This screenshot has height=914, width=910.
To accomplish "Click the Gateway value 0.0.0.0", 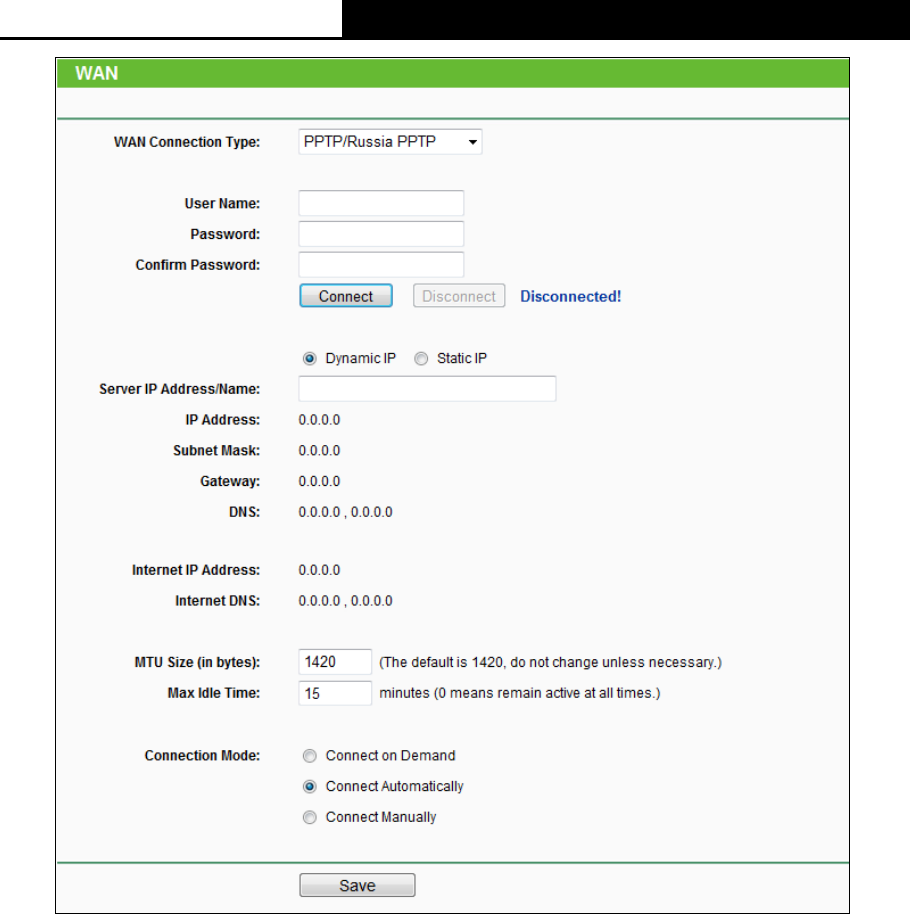I will [319, 481].
